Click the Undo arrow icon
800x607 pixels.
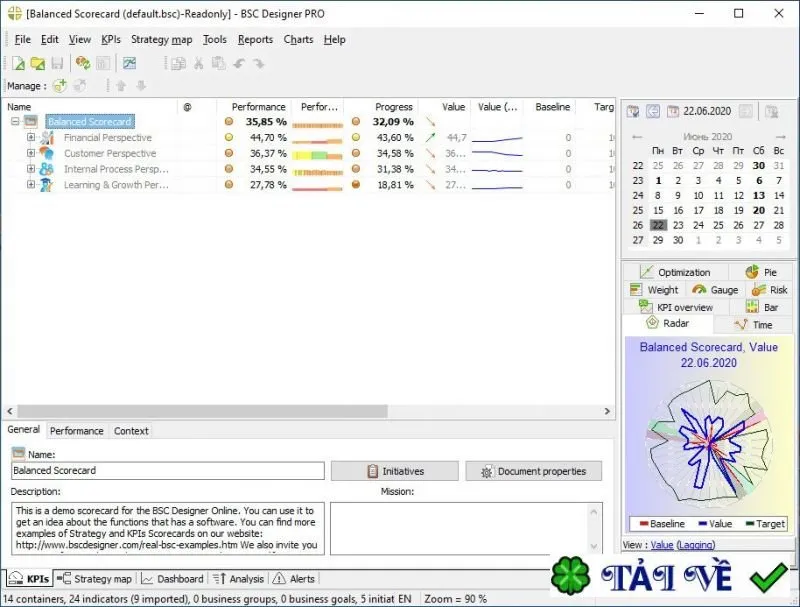coord(239,63)
